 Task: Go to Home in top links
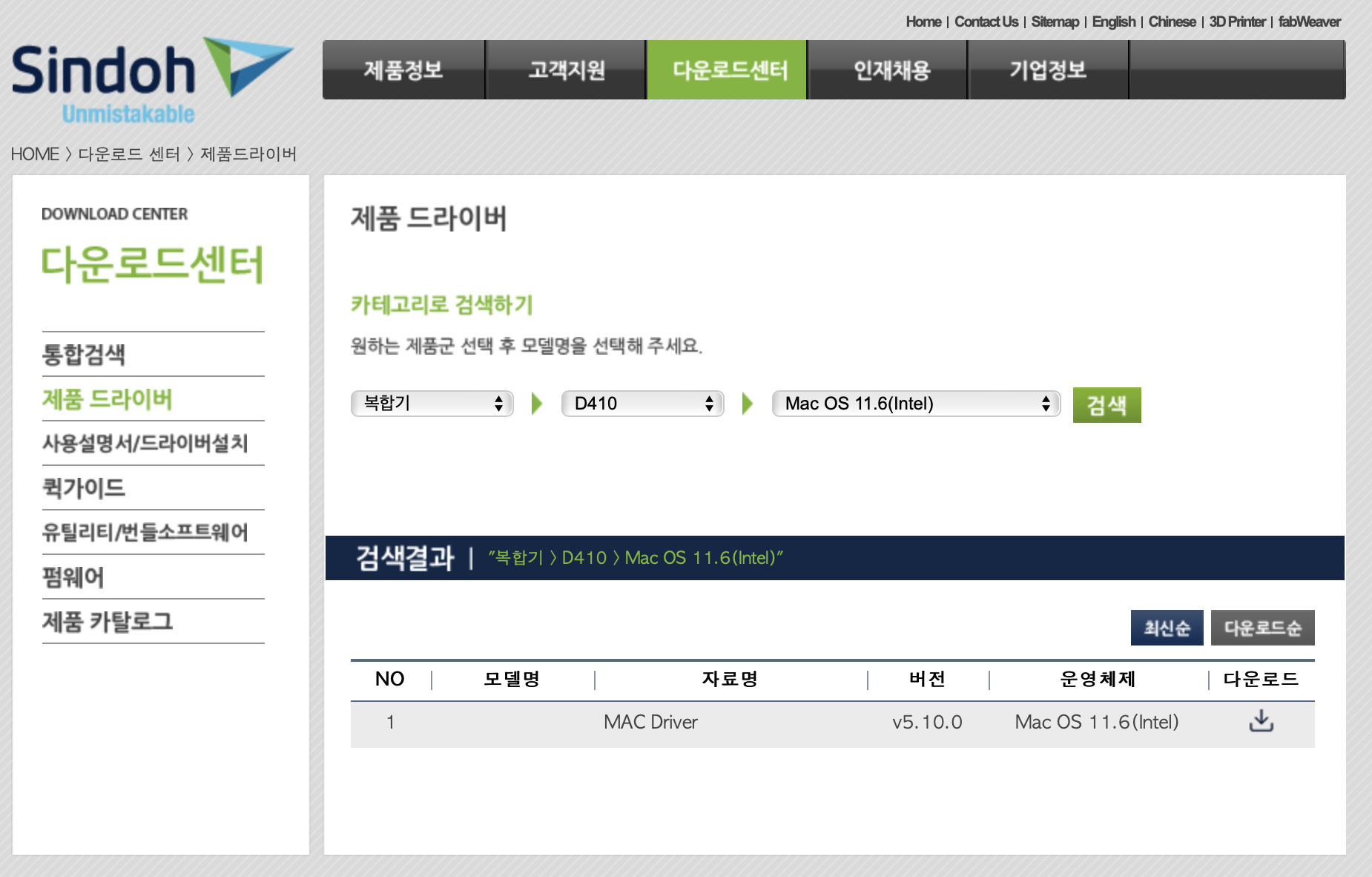923,22
